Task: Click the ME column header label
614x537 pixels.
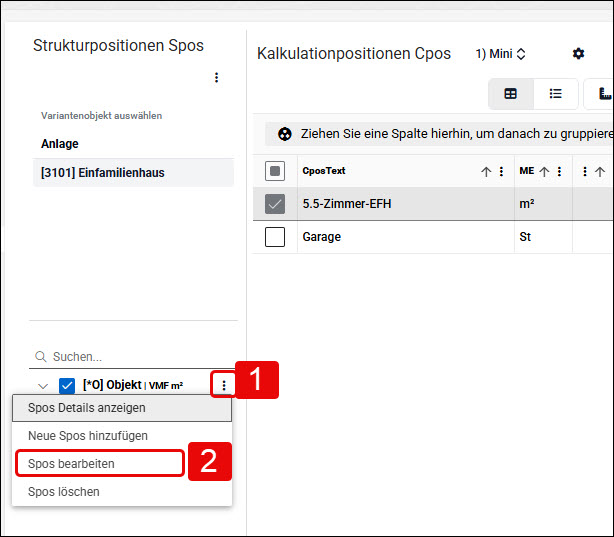Action: tap(527, 171)
